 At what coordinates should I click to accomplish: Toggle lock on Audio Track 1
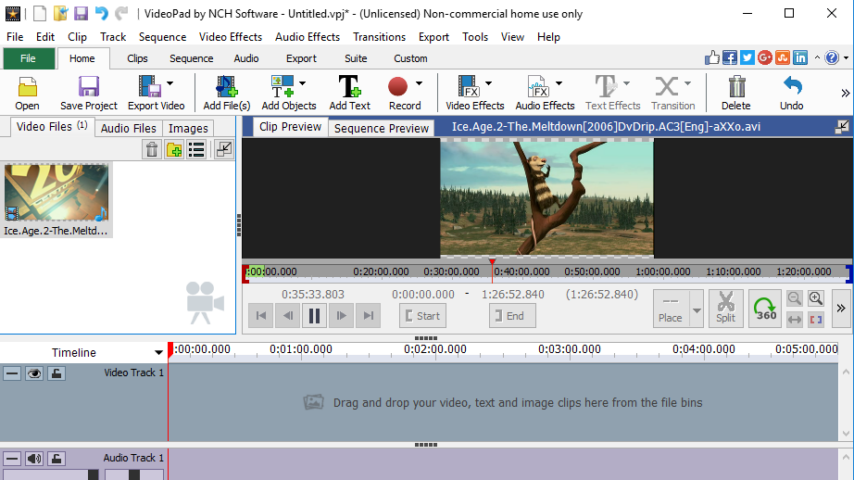[x=56, y=458]
